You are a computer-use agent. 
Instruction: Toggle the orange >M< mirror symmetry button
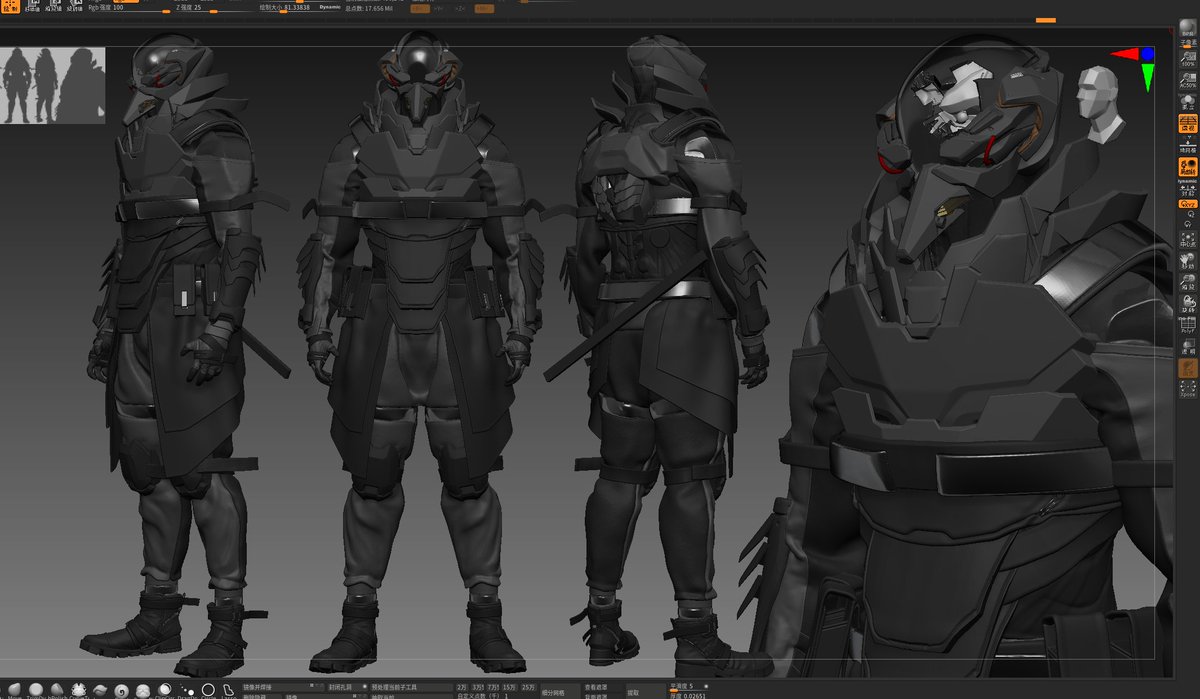tap(484, 8)
